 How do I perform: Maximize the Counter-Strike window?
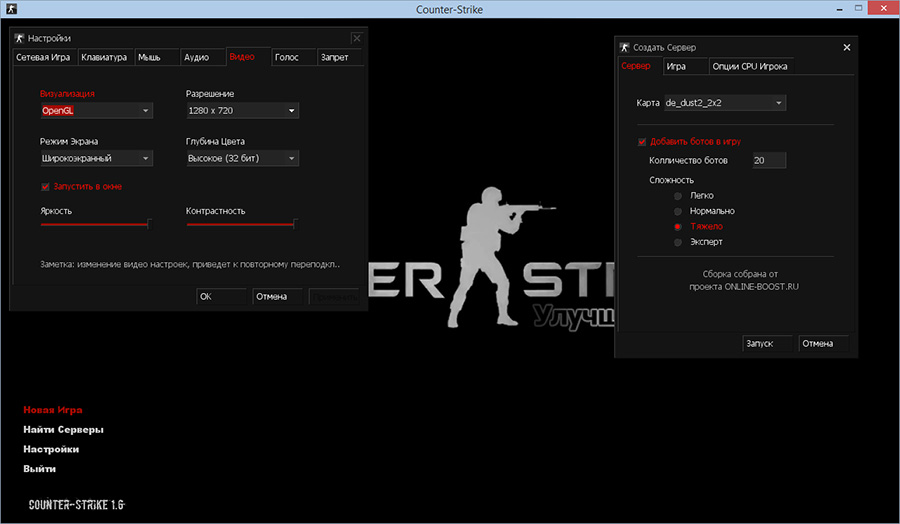pos(859,8)
